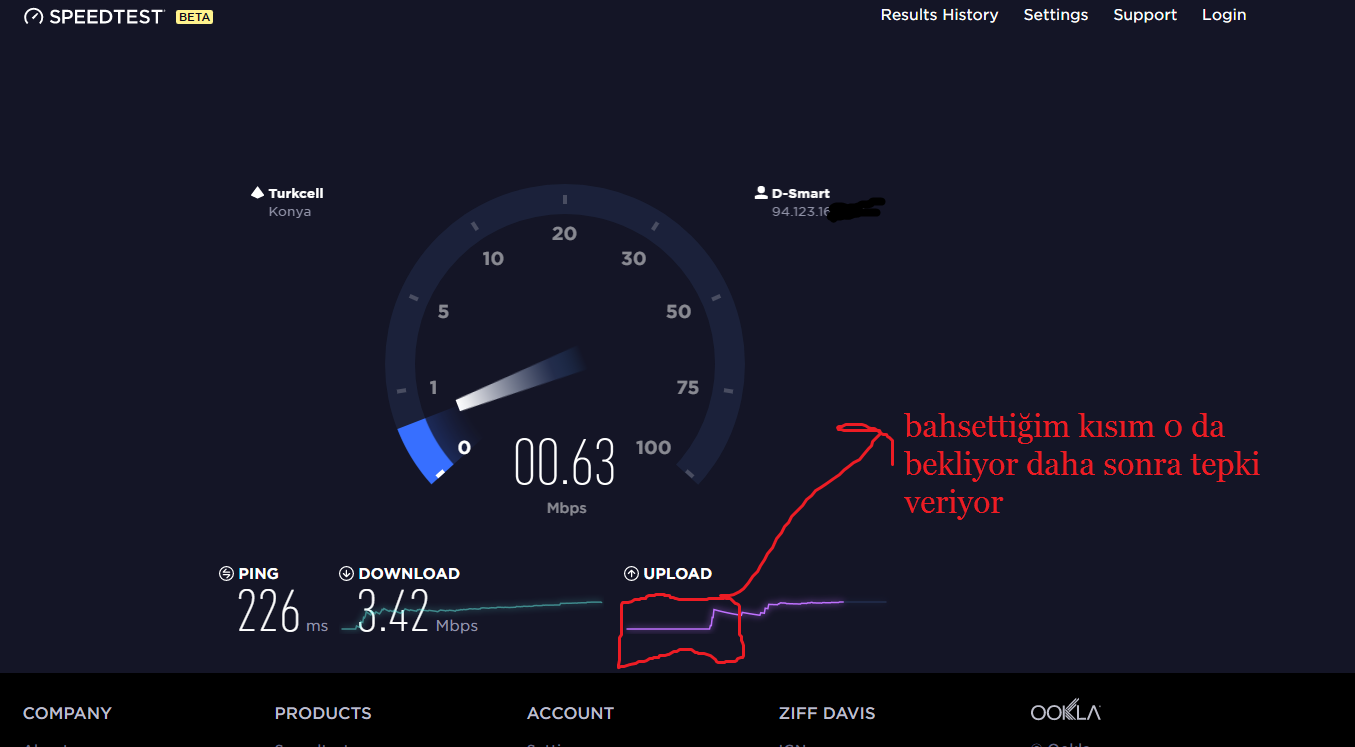Click the Speedtest gauge logo icon
This screenshot has width=1355, height=747.
point(33,16)
